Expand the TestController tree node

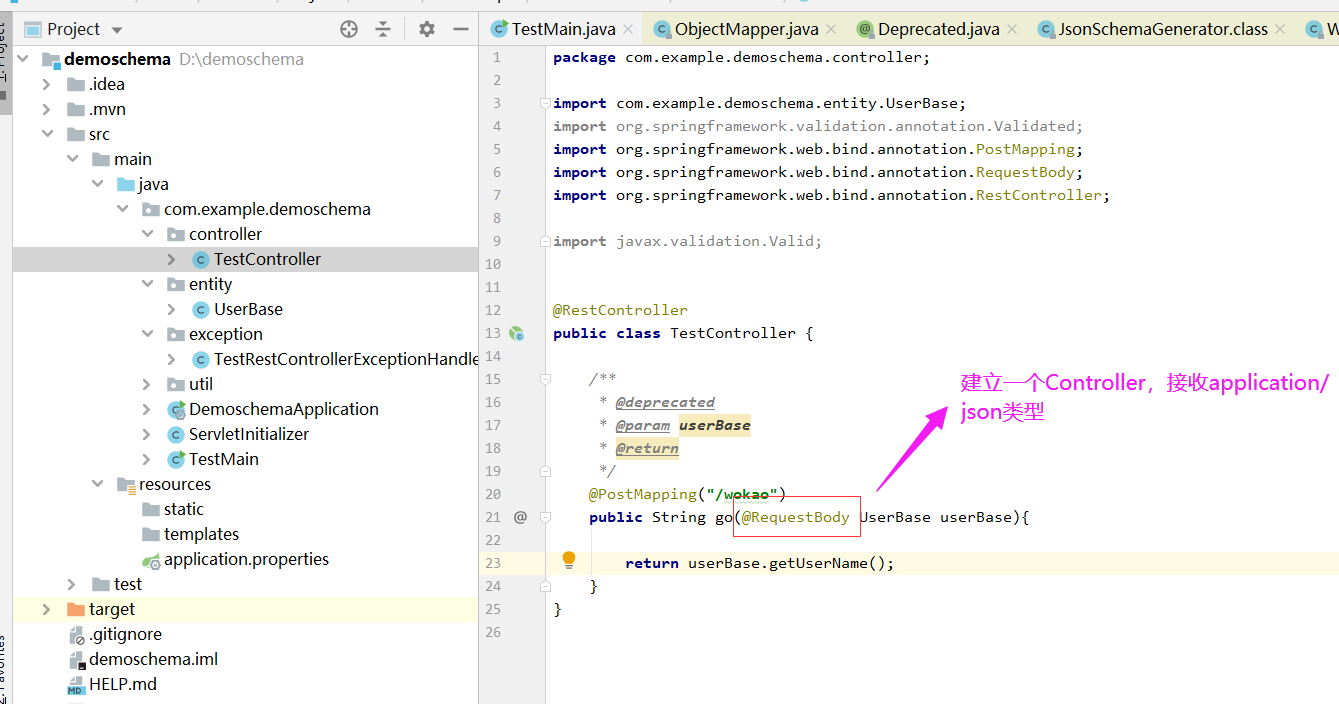173,258
